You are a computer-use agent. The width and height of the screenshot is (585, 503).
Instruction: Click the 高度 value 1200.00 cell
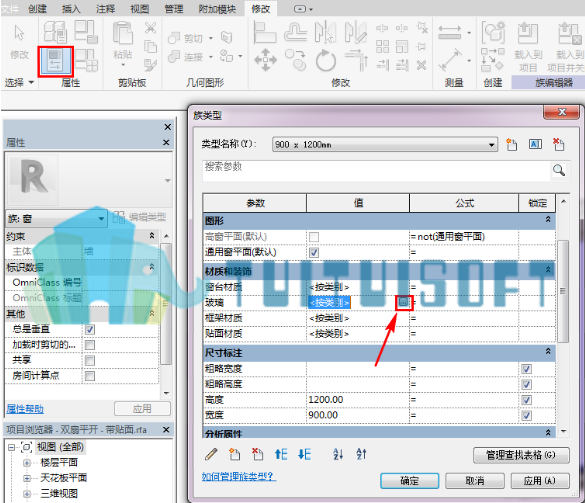pos(358,400)
